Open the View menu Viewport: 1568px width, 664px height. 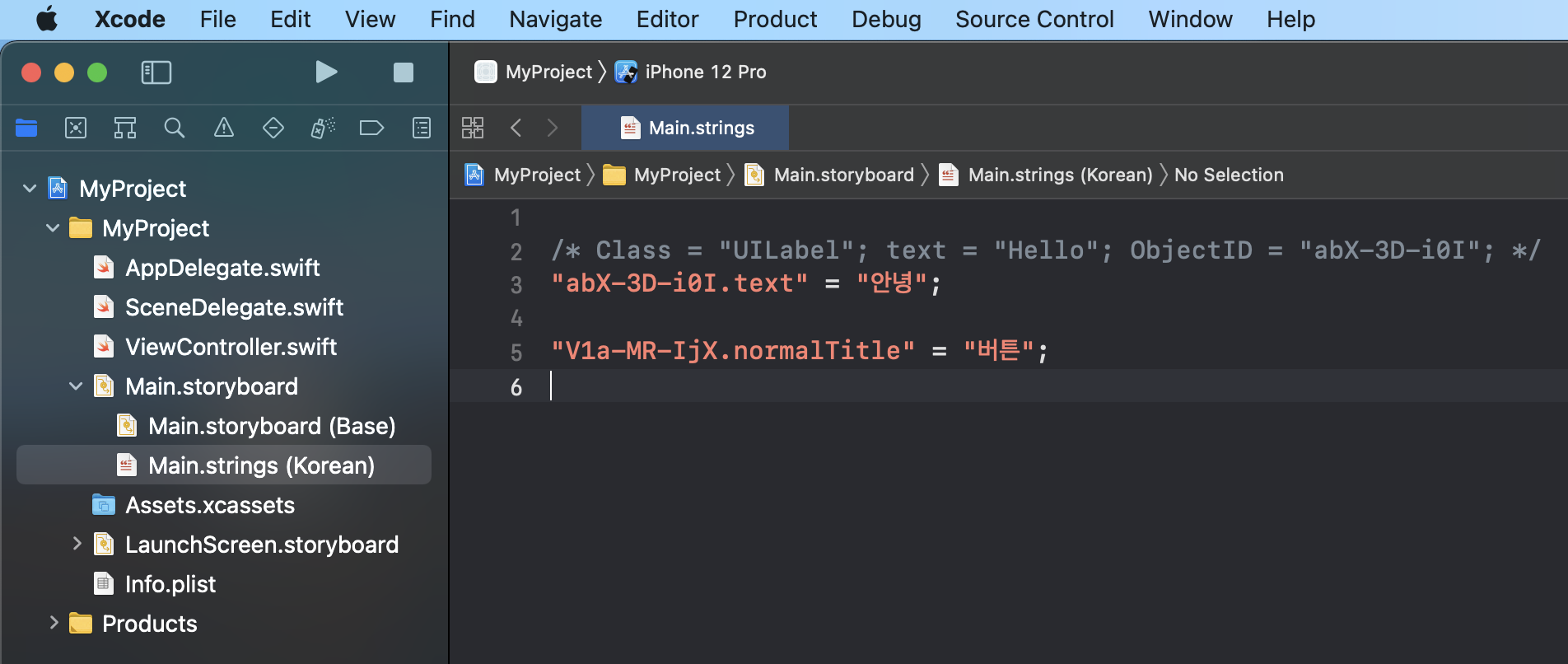pos(371,19)
